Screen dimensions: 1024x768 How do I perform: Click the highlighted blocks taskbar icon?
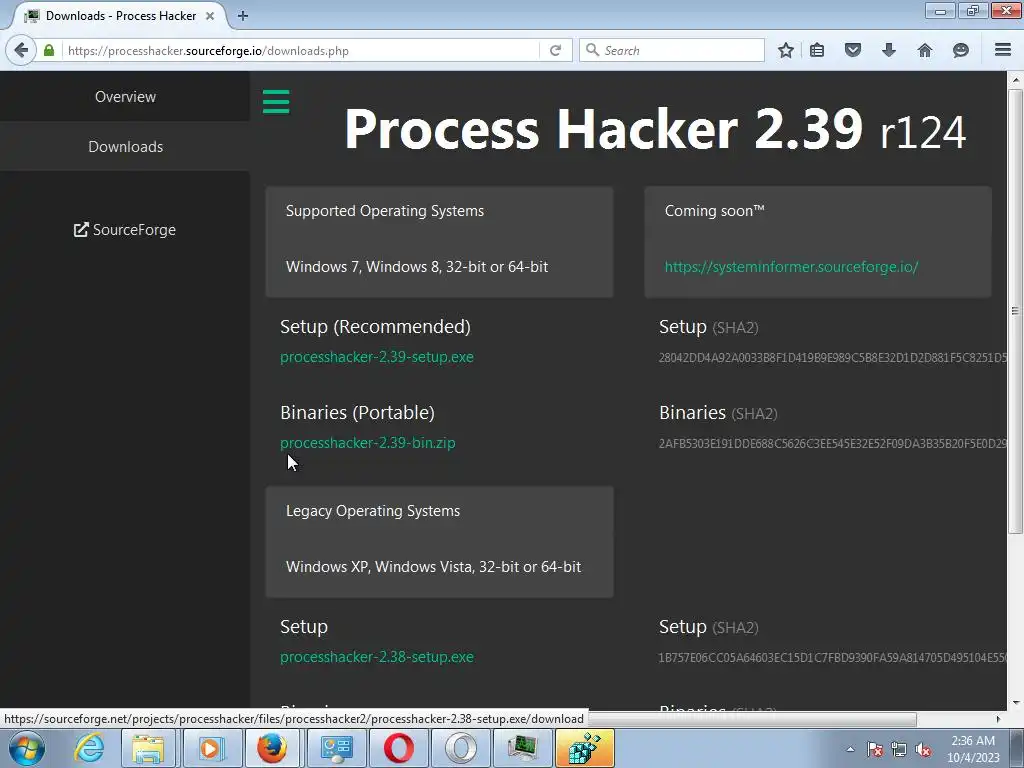tap(584, 748)
